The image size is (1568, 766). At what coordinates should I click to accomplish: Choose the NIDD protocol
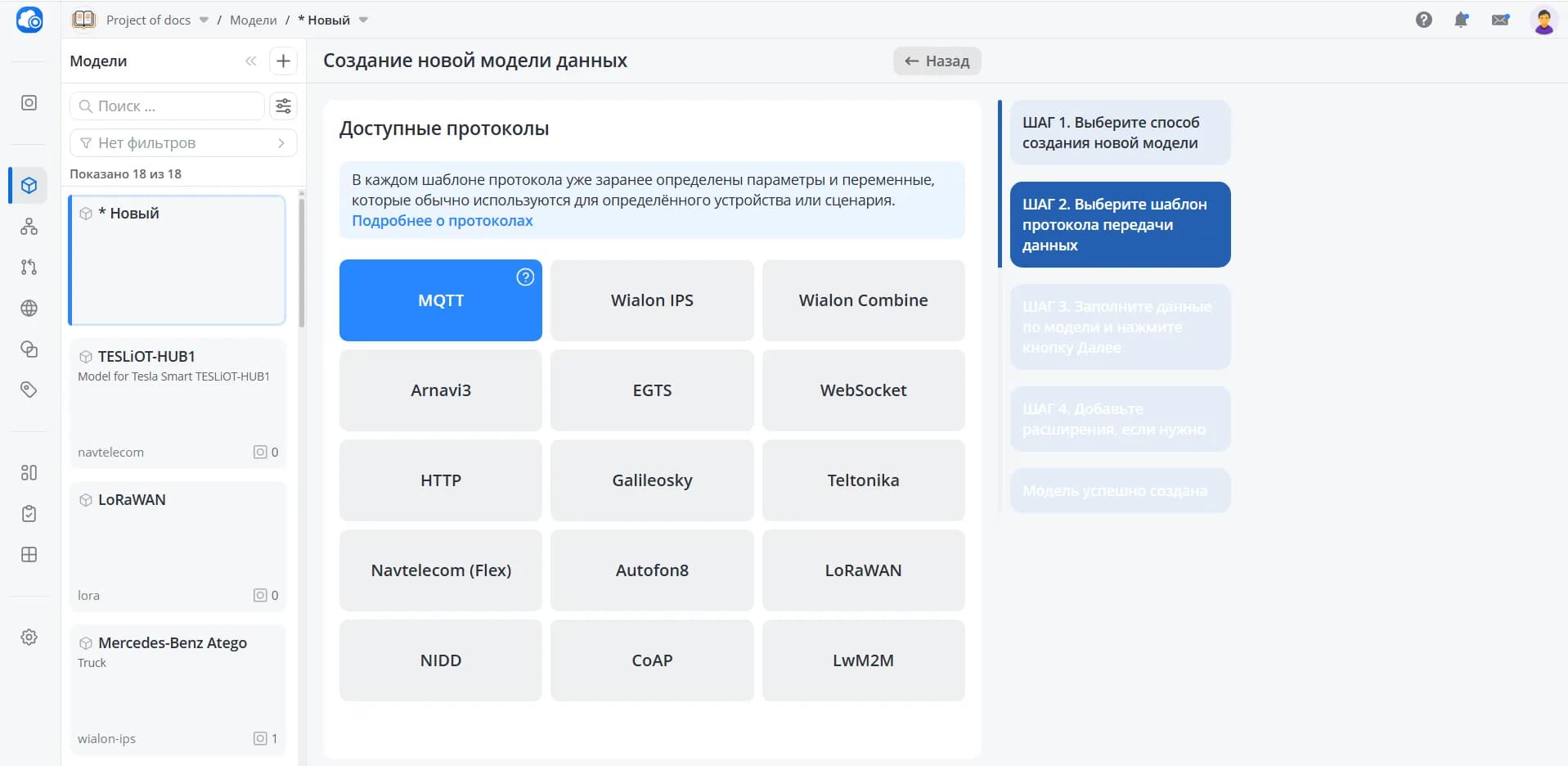point(440,660)
